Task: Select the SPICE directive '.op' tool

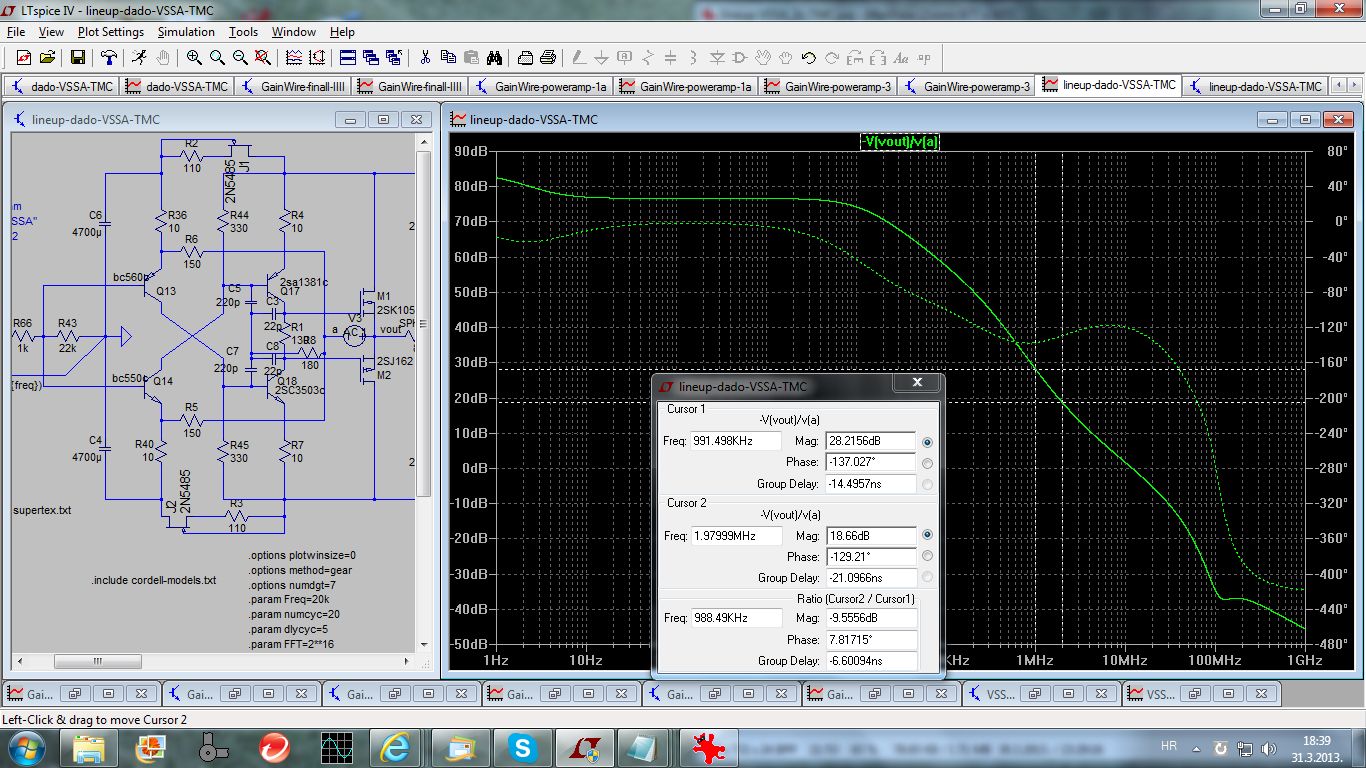Action: coord(924,58)
